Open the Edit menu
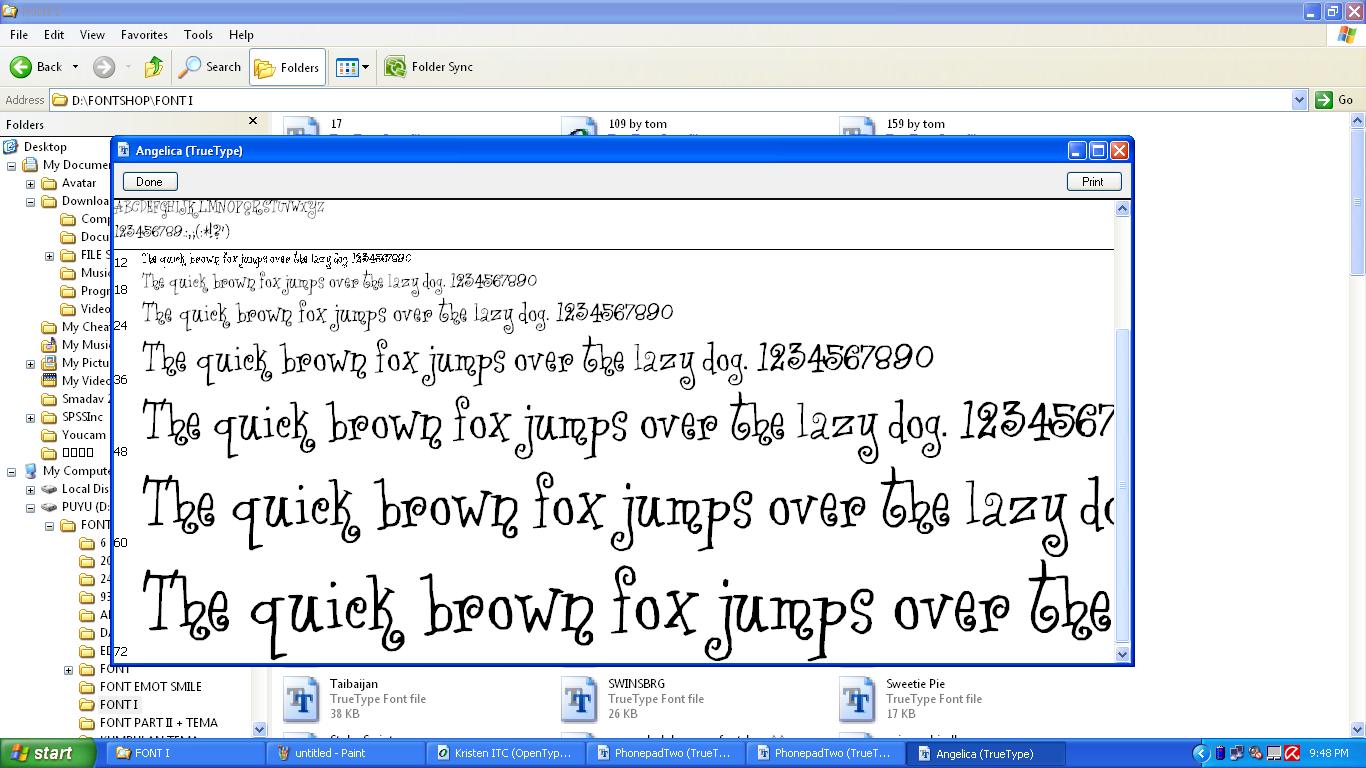1366x768 pixels. (54, 34)
